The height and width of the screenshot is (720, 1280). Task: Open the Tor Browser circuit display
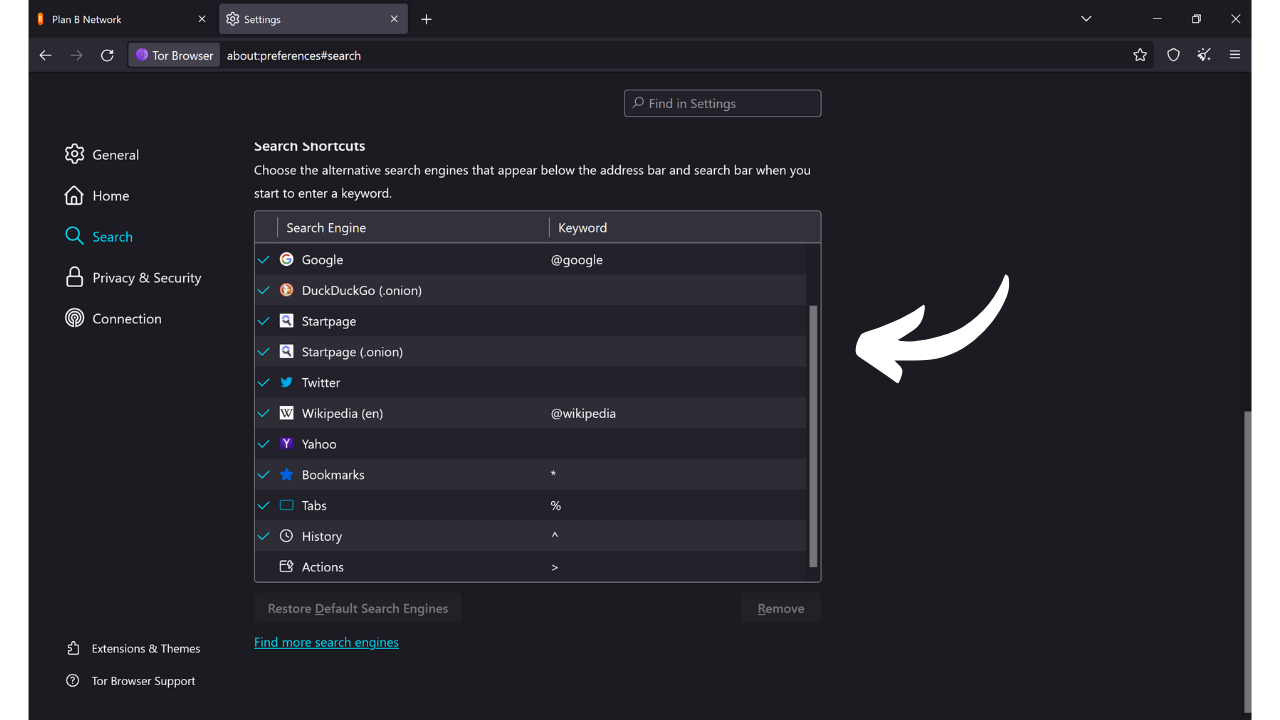(x=173, y=55)
